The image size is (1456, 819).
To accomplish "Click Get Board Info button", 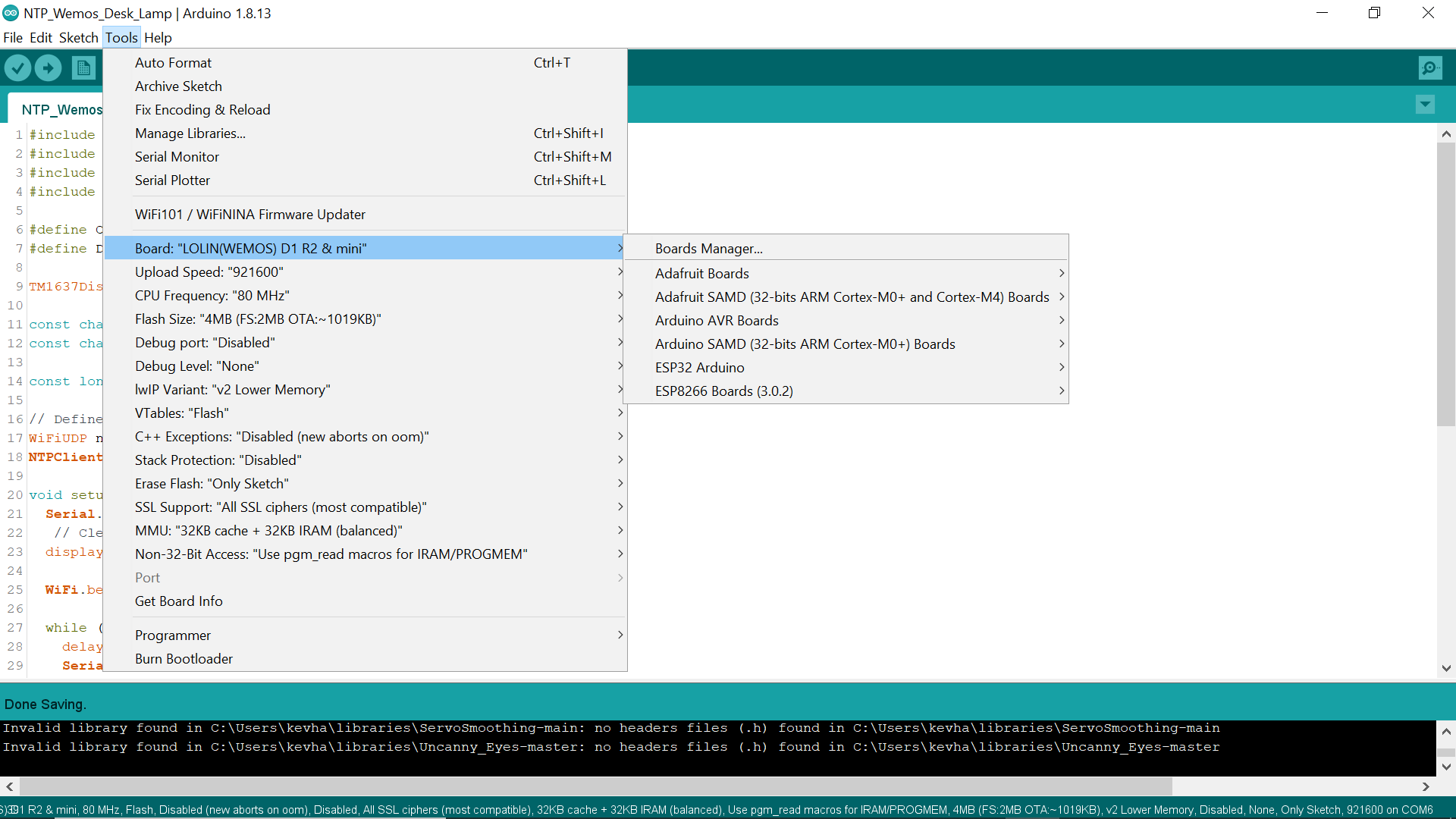I will [178, 600].
